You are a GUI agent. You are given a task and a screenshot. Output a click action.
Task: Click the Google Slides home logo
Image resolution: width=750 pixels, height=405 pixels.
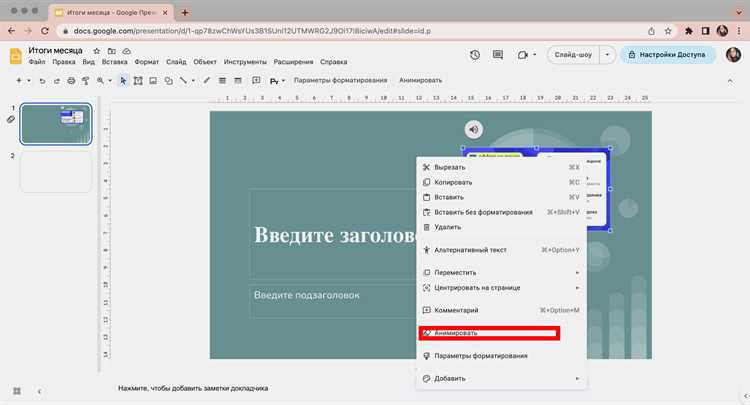[16, 55]
